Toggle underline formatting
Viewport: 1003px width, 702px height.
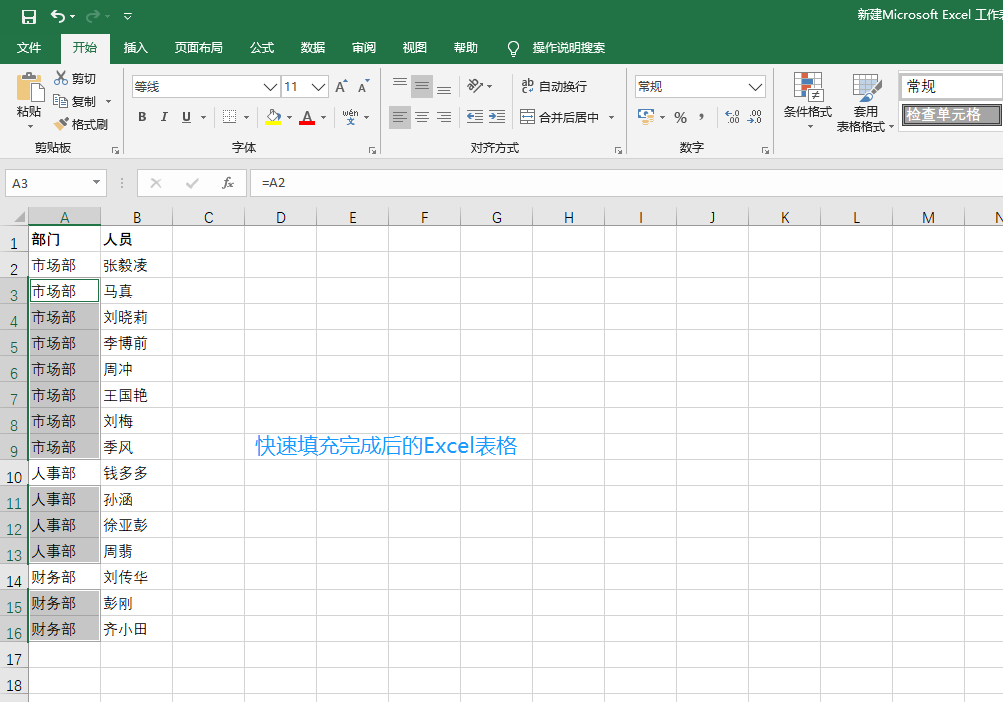tap(188, 117)
